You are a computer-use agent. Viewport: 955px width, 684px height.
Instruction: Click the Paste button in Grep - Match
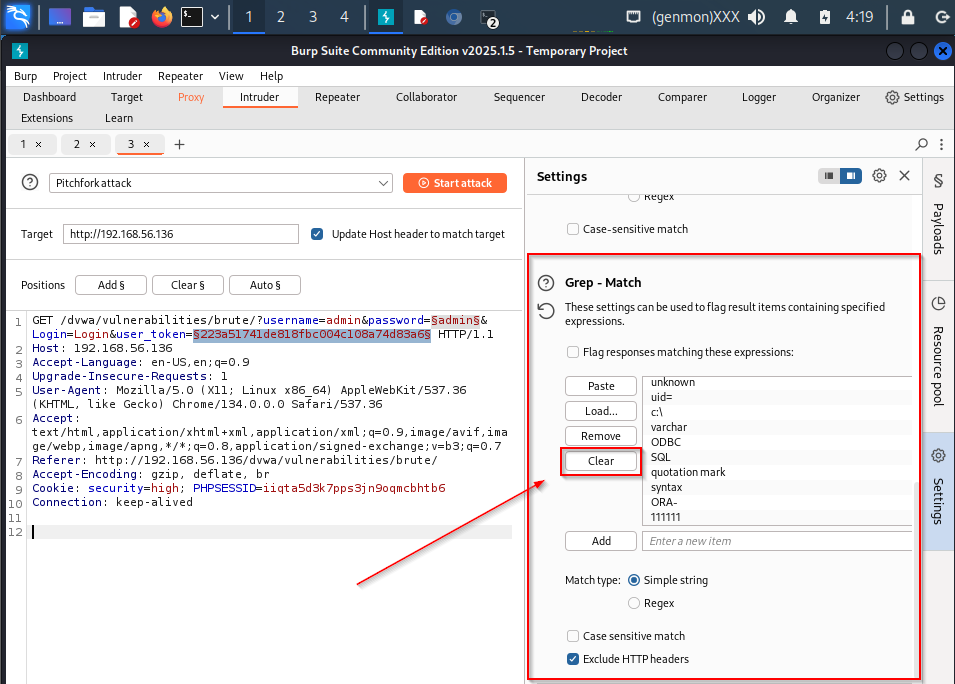(601, 386)
